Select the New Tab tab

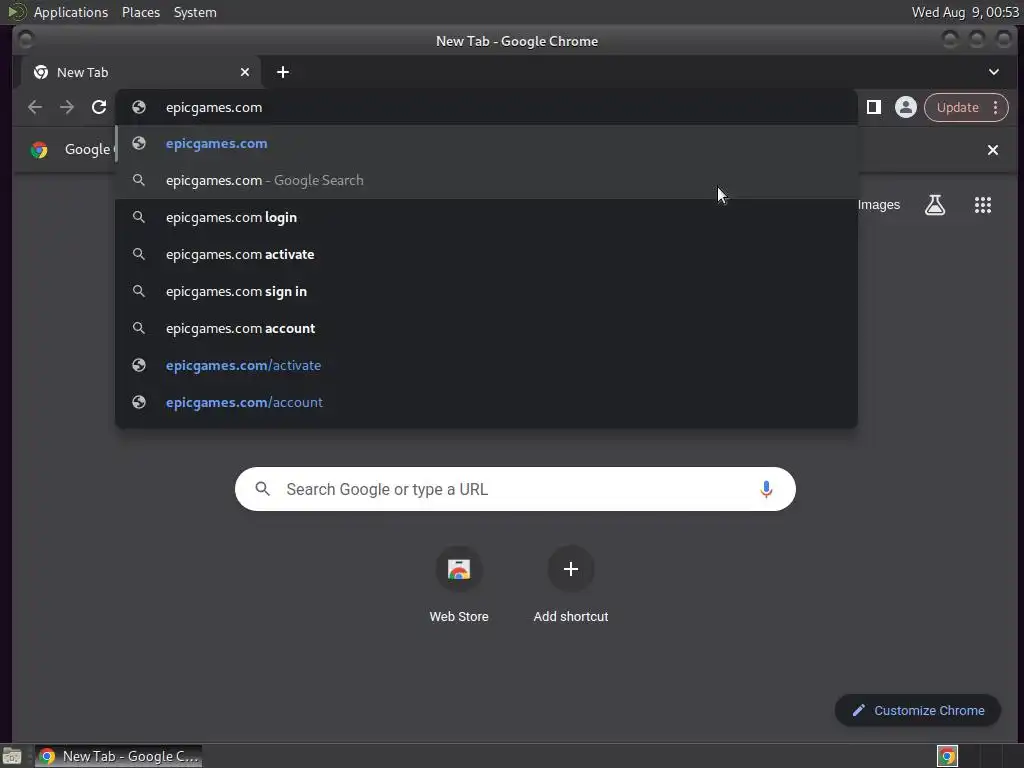pos(142,72)
